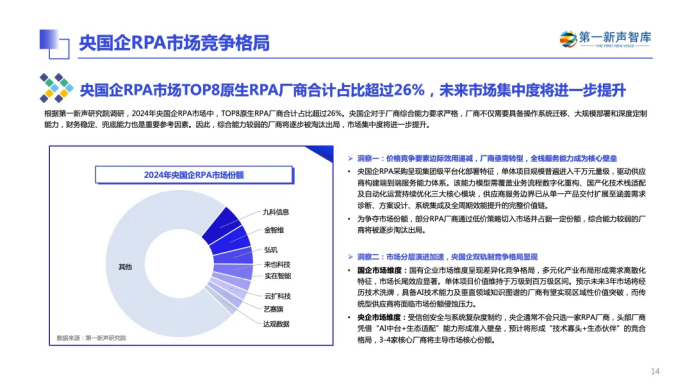Click the 第一新声智库 logo icon
692x390 pixels.
pyautogui.click(x=568, y=39)
